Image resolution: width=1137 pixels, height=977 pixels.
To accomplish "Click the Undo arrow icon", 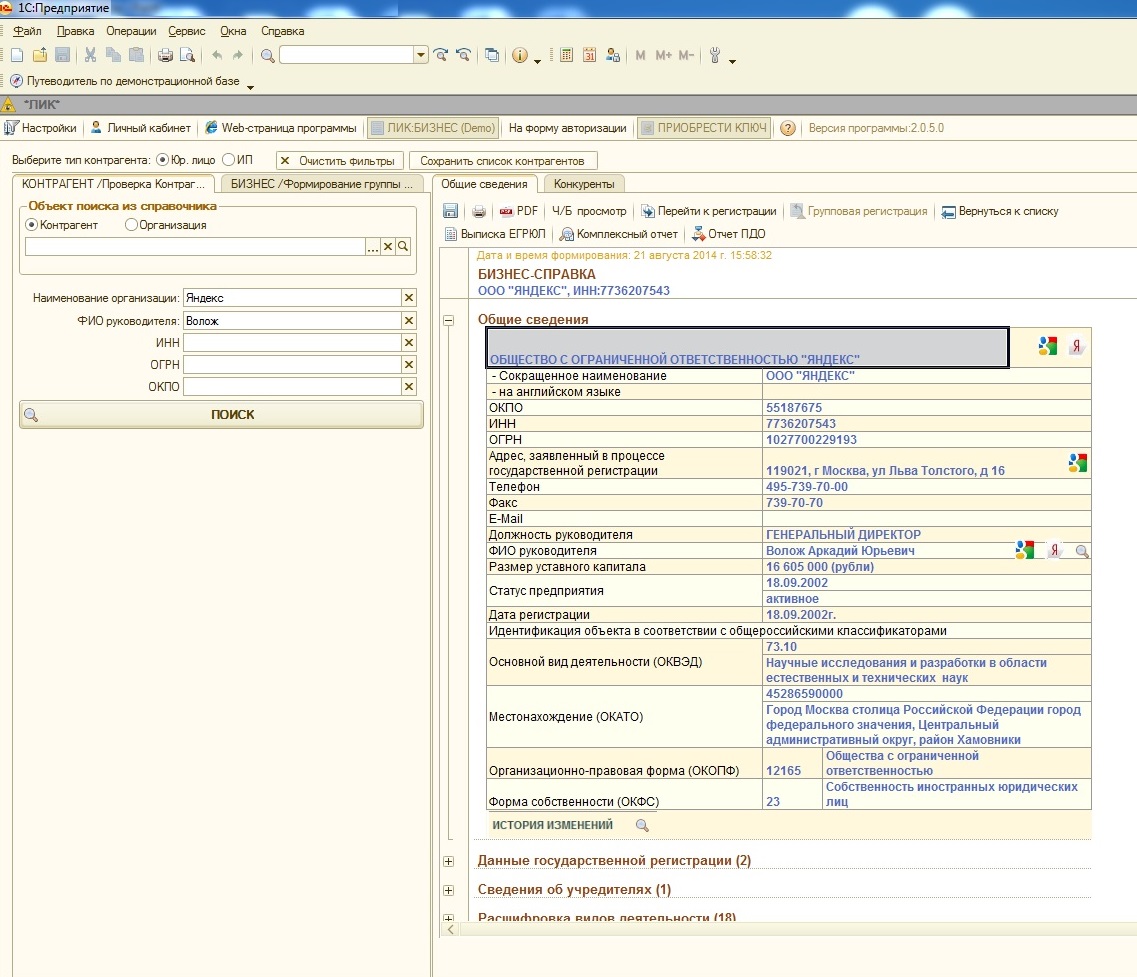I will point(217,55).
